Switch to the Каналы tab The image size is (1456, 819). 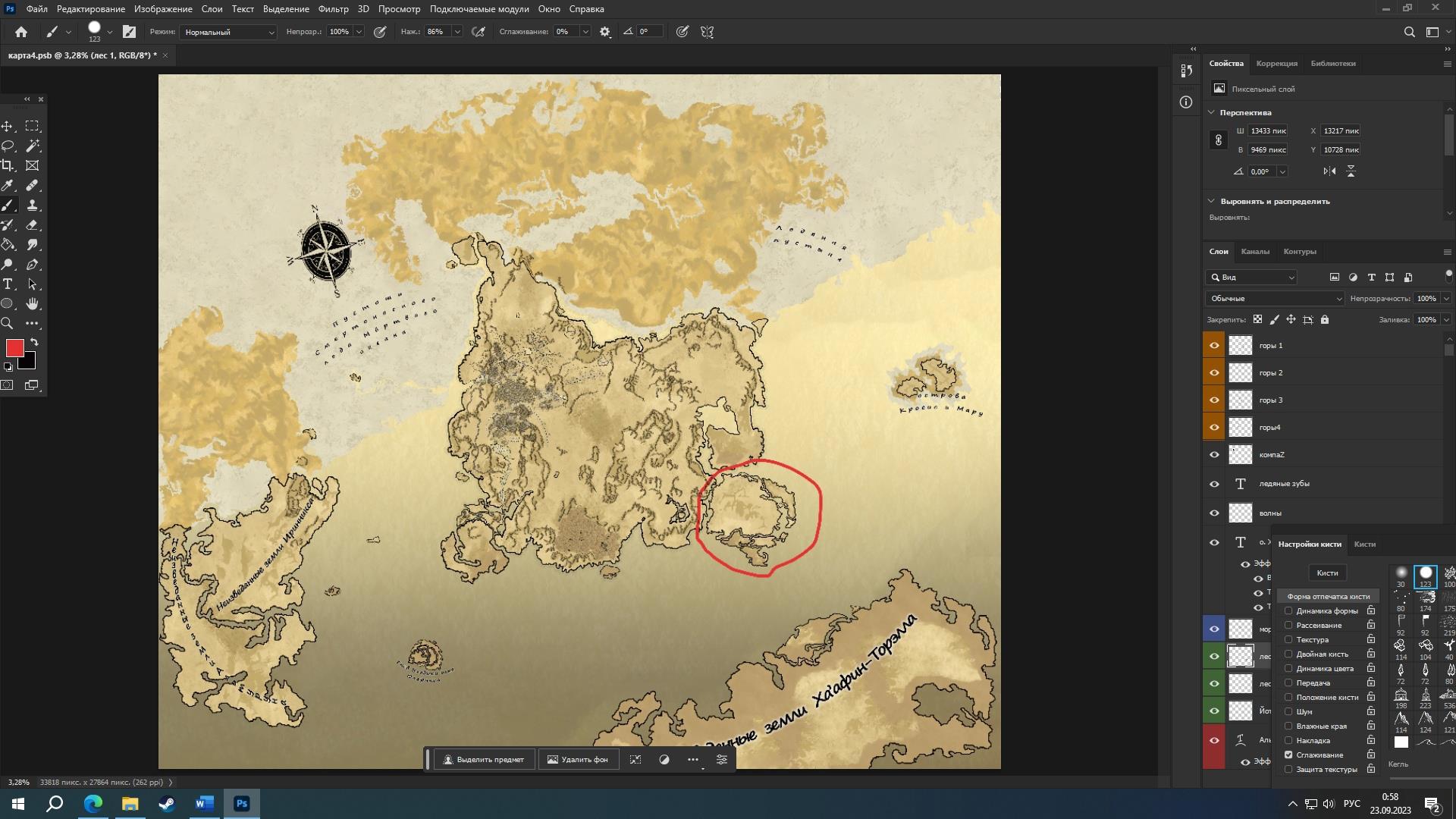click(1254, 252)
